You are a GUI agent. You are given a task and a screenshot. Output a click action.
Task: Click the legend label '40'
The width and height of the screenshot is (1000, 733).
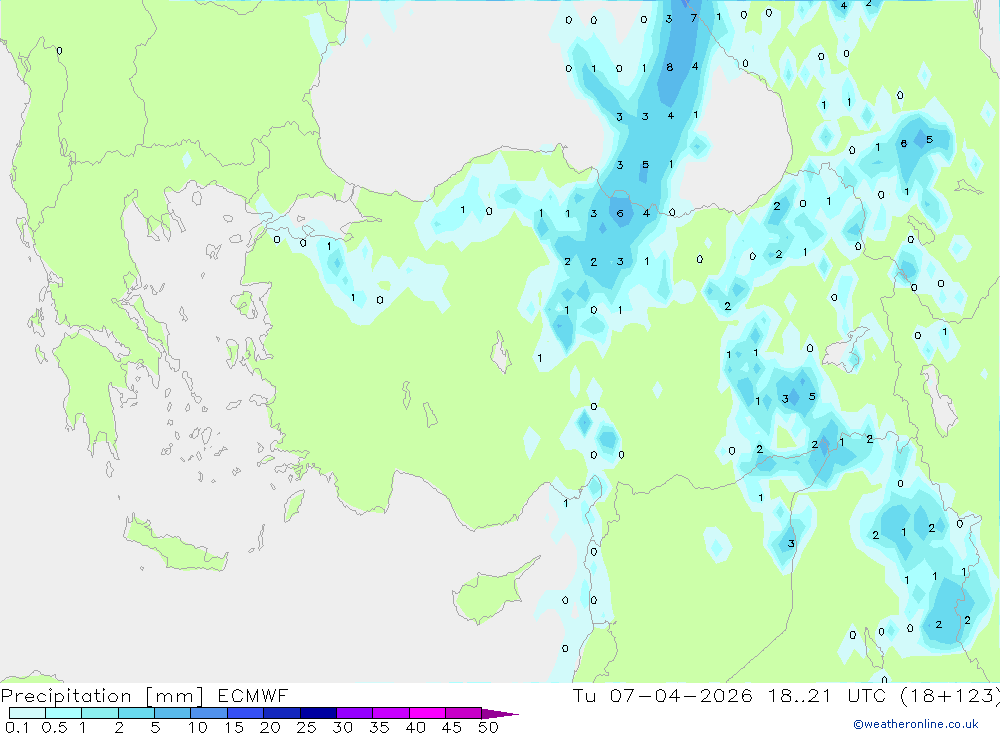[416, 727]
